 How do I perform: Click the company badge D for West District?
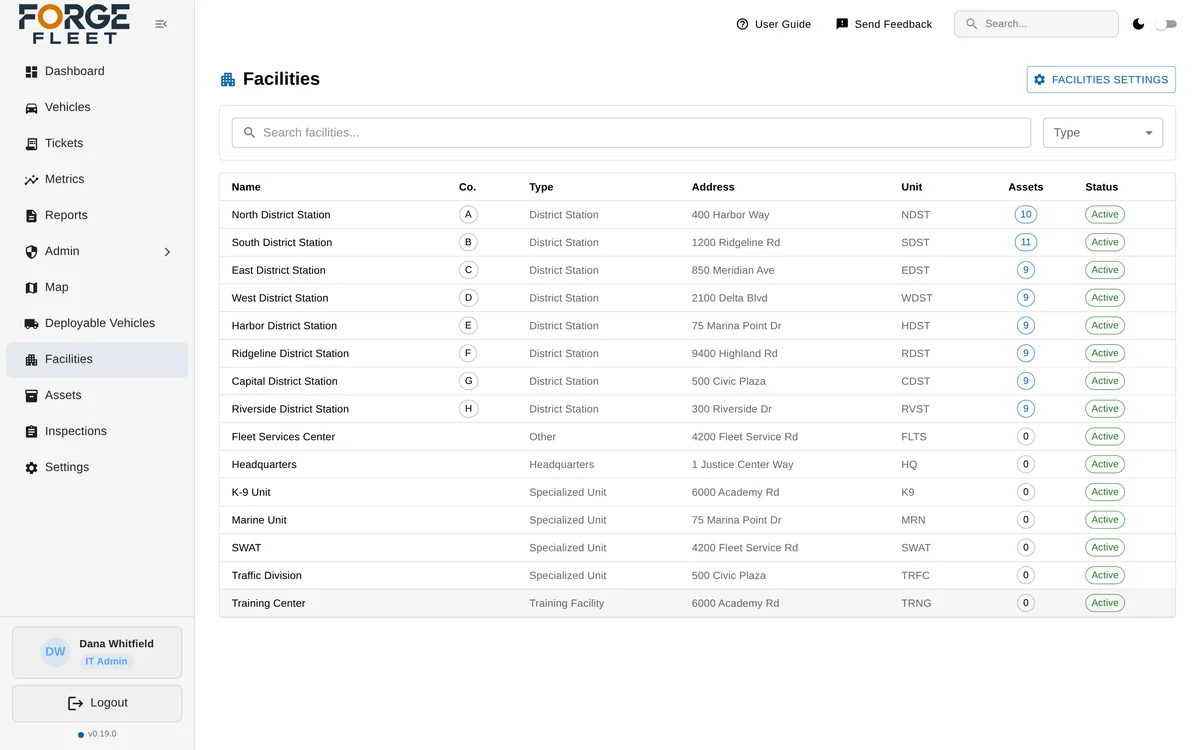(x=468, y=297)
